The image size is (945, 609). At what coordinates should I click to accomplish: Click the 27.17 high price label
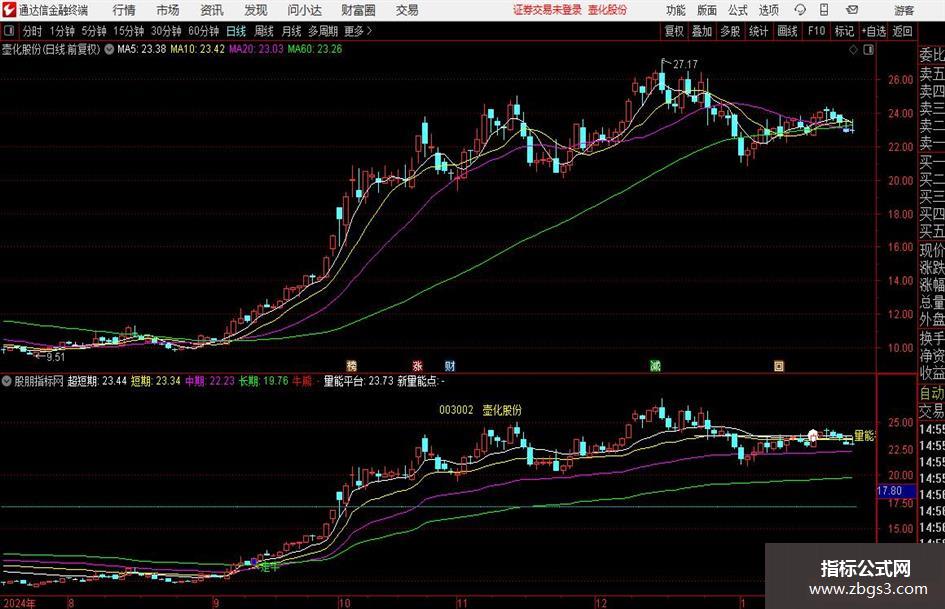tap(685, 64)
